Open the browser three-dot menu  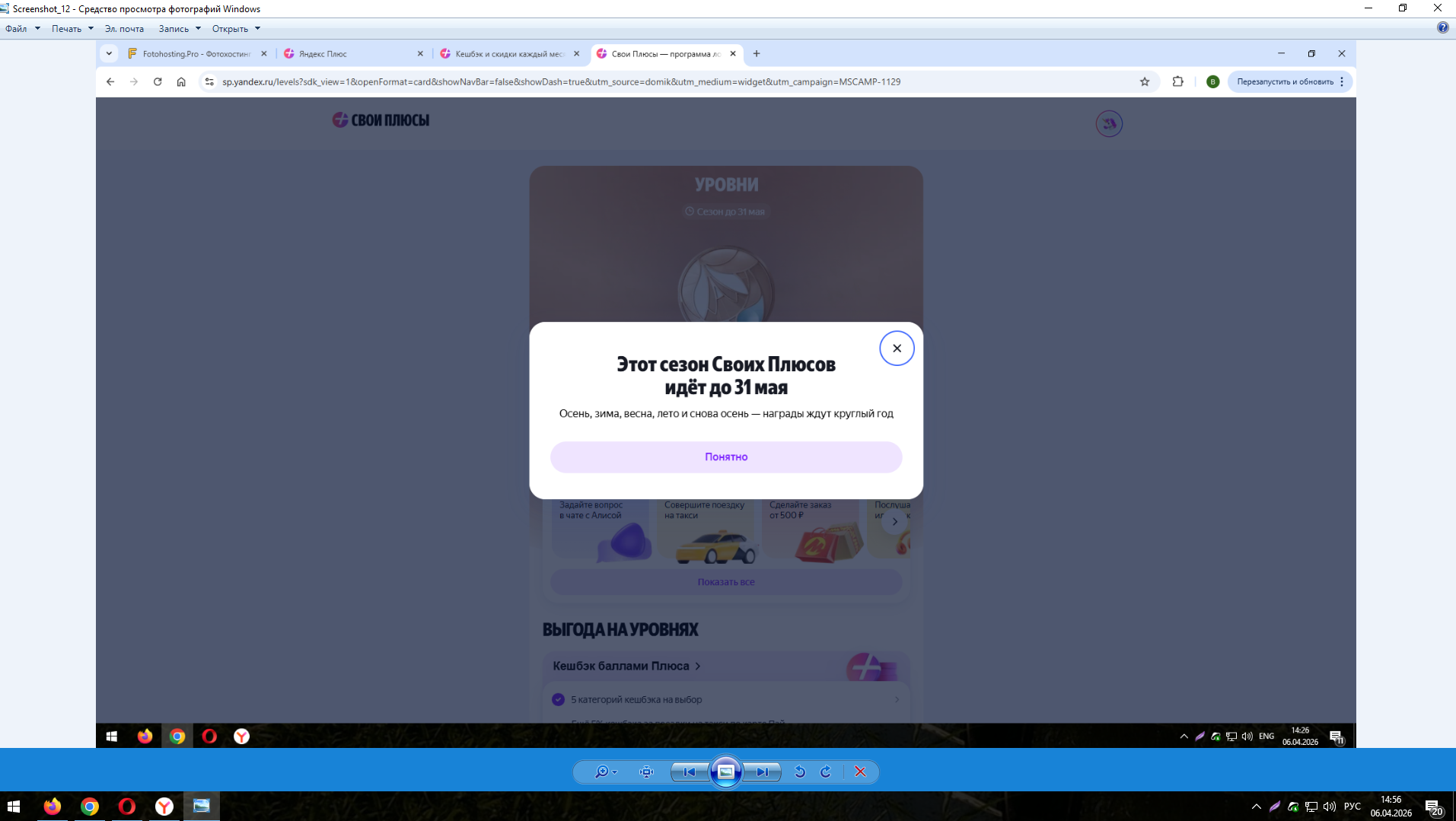point(1343,82)
